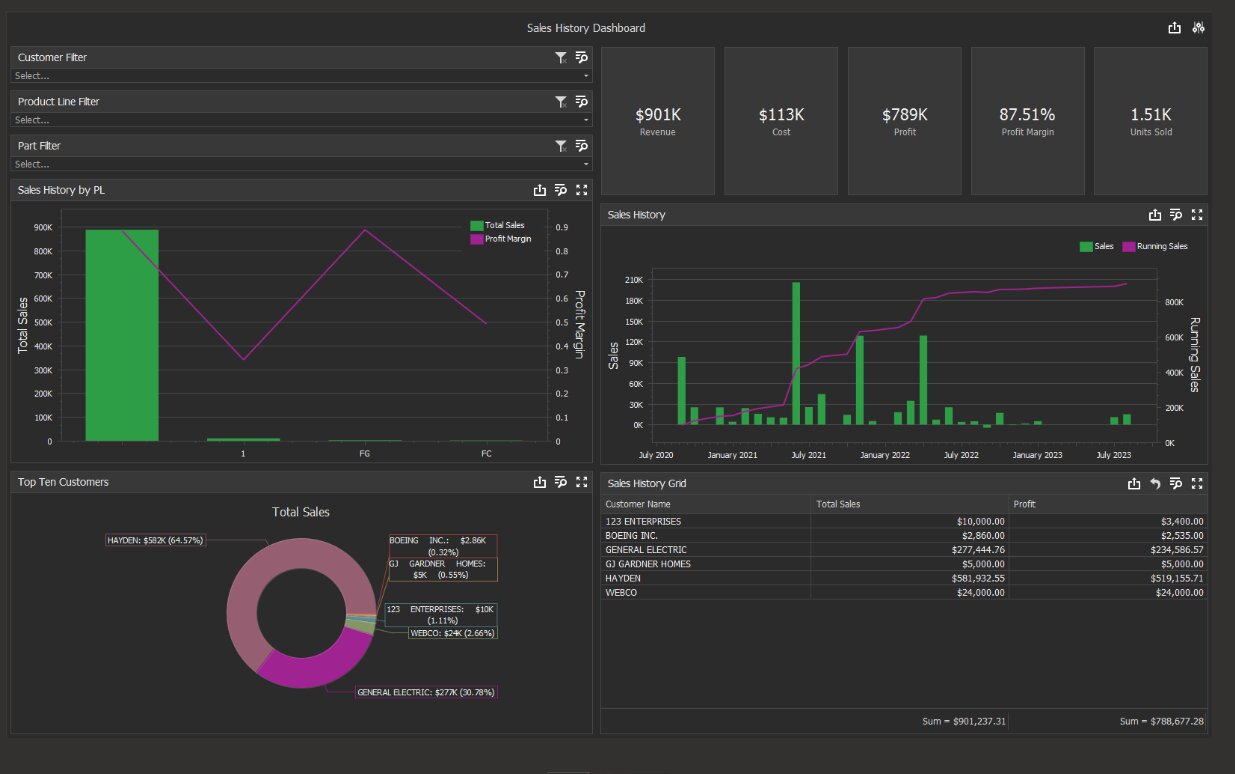Open the dashboard parameters icon in title bar
The height and width of the screenshot is (774, 1235).
tap(1198, 28)
